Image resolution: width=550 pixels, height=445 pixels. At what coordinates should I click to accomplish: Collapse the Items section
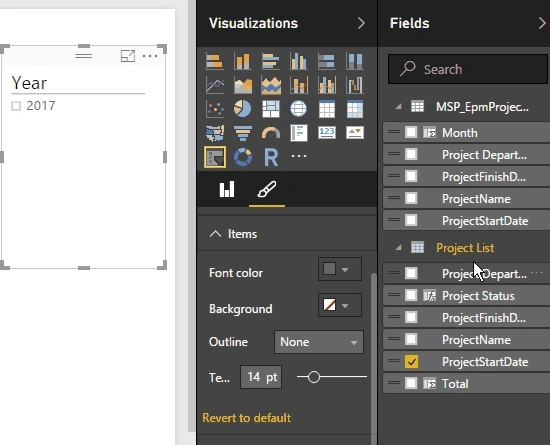click(215, 234)
